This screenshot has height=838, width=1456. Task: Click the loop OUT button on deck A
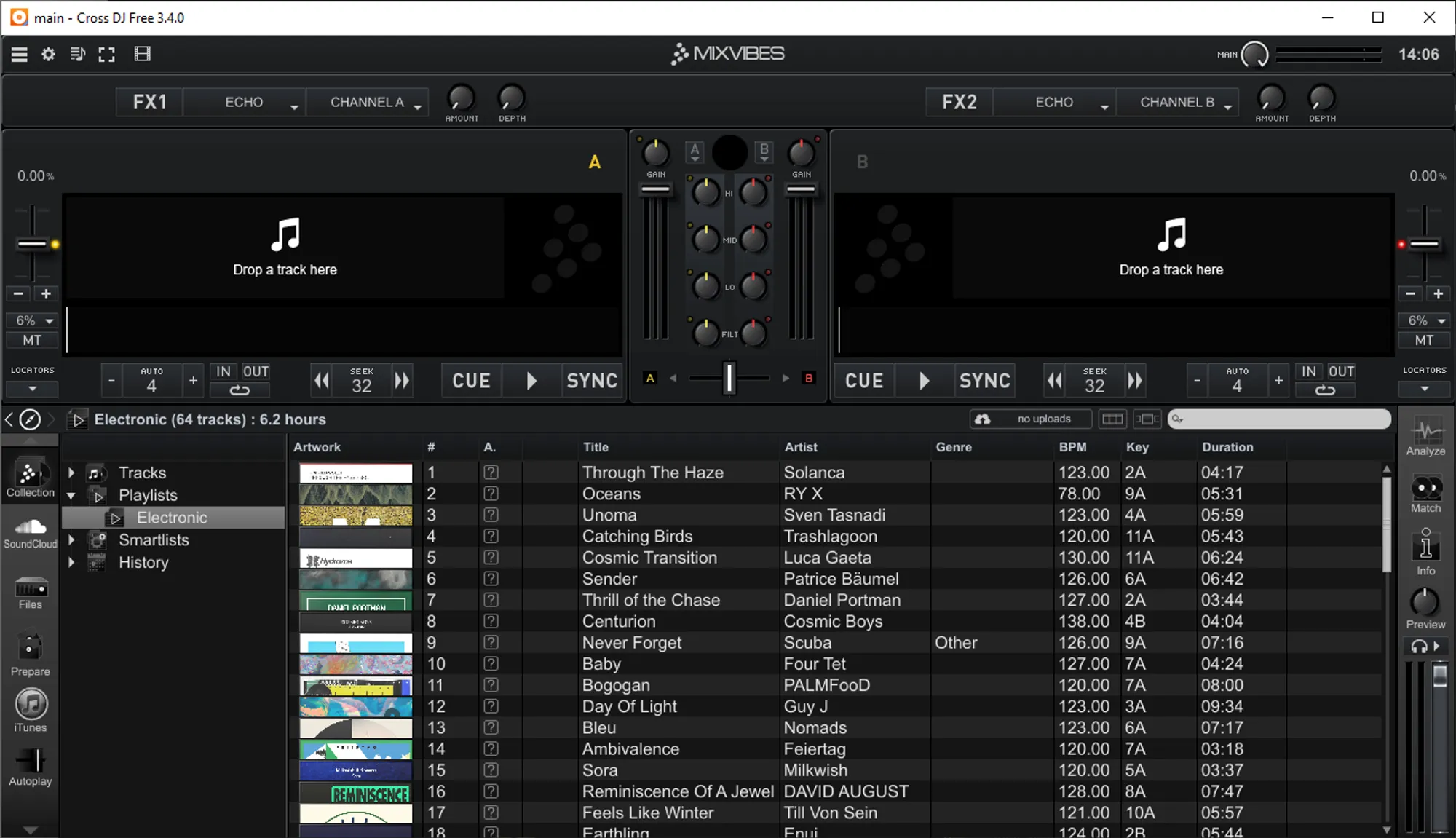click(256, 371)
